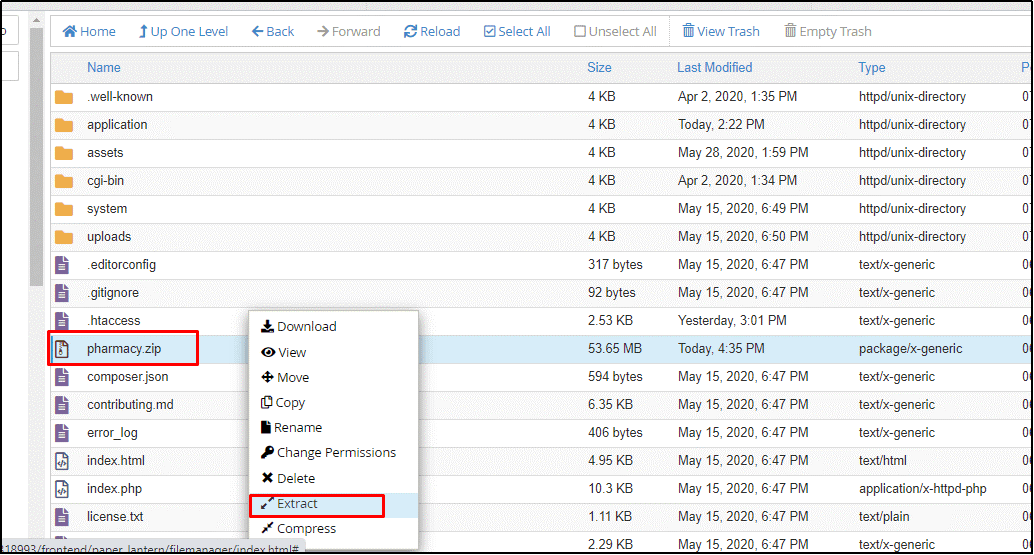Sort by Last Modified column
Image resolution: width=1034 pixels, height=555 pixels.
(x=714, y=68)
